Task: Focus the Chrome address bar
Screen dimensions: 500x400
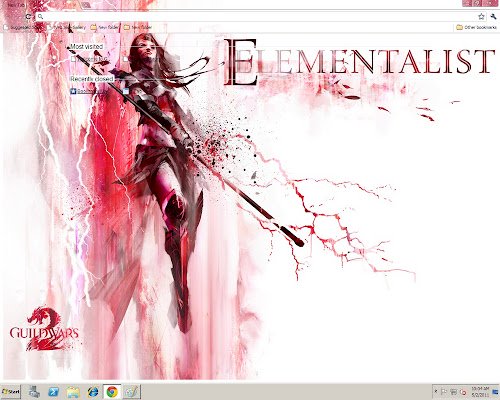Action: coord(260,16)
